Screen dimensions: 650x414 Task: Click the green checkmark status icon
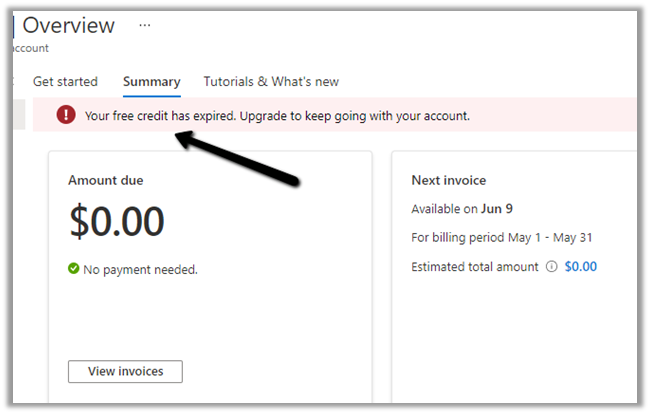click(x=74, y=269)
